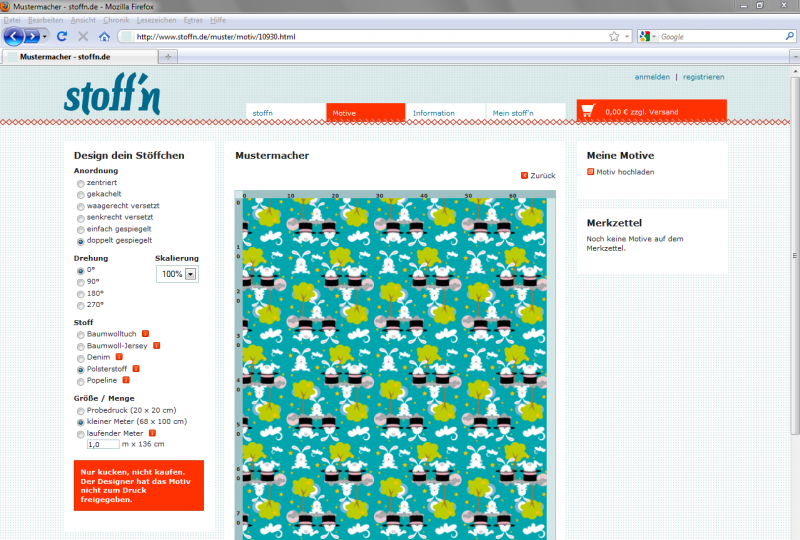Click the Zurück arrow icon

pos(524,176)
